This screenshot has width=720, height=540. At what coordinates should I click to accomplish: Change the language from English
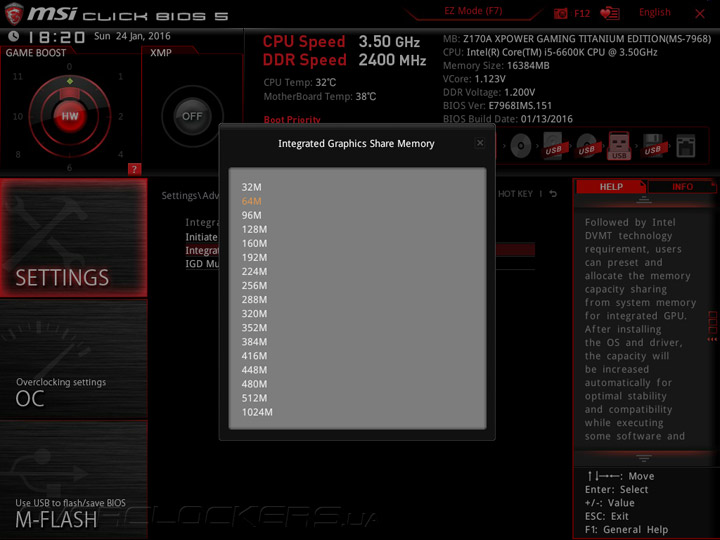pos(654,12)
